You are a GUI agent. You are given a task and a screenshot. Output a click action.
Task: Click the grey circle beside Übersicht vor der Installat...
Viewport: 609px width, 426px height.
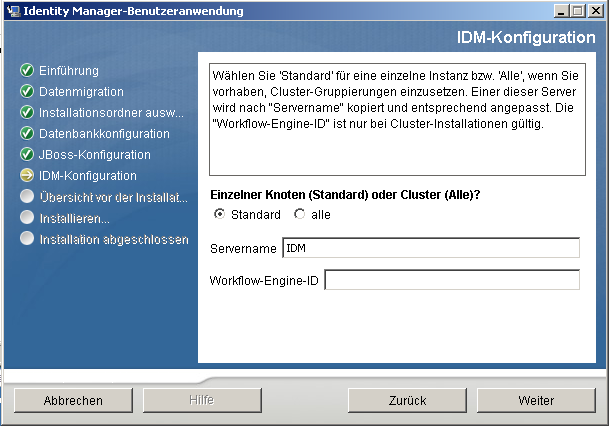tap(27, 196)
